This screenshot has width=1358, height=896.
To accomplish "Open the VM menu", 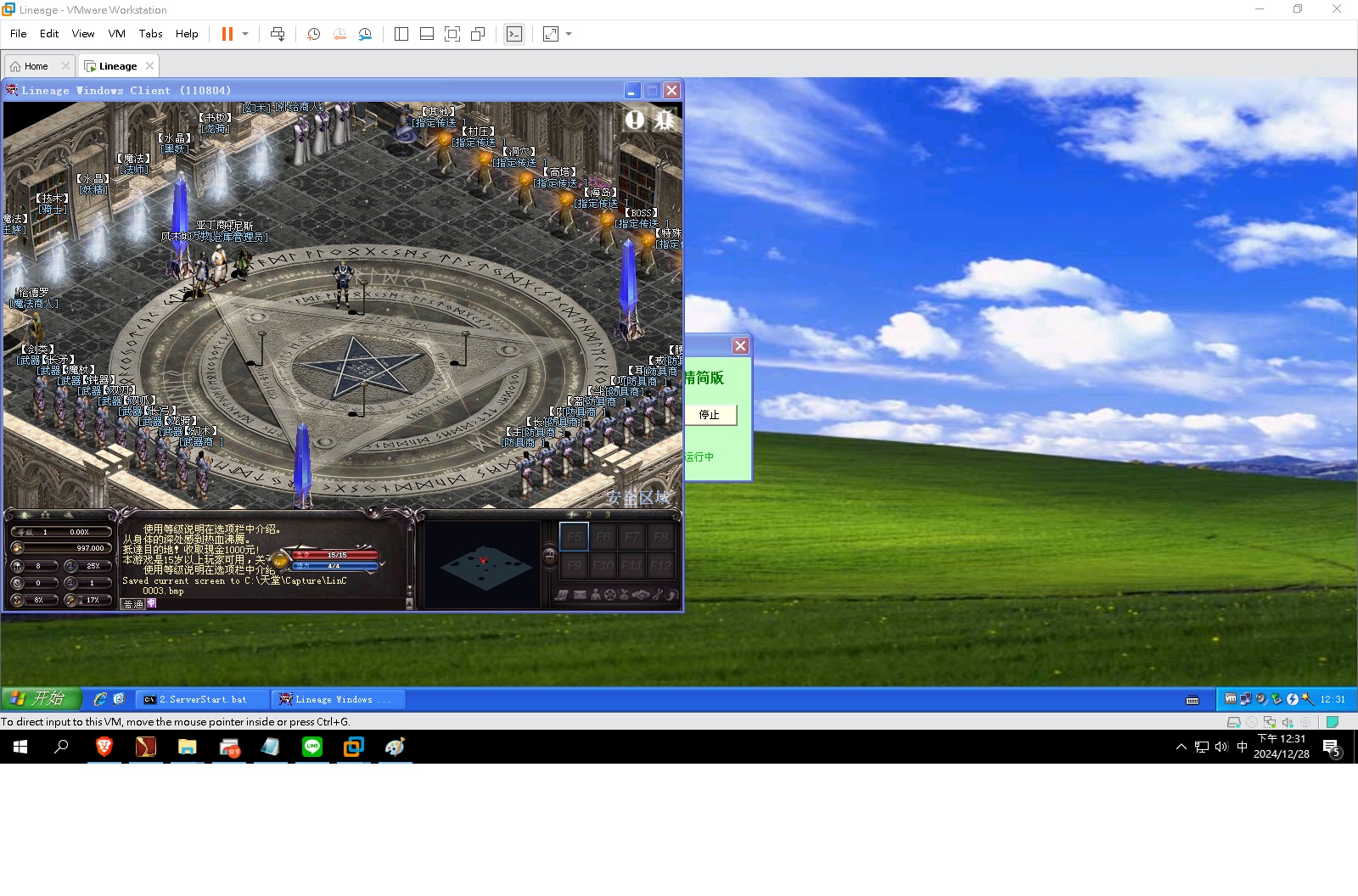I will (x=117, y=34).
